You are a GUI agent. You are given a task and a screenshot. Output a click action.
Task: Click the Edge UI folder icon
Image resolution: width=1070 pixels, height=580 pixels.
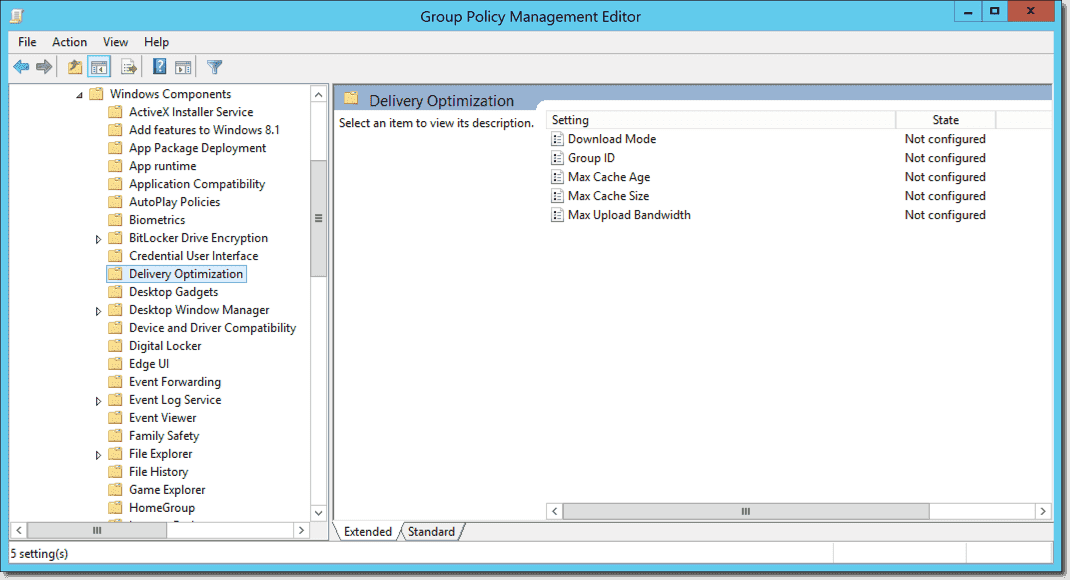tap(115, 364)
